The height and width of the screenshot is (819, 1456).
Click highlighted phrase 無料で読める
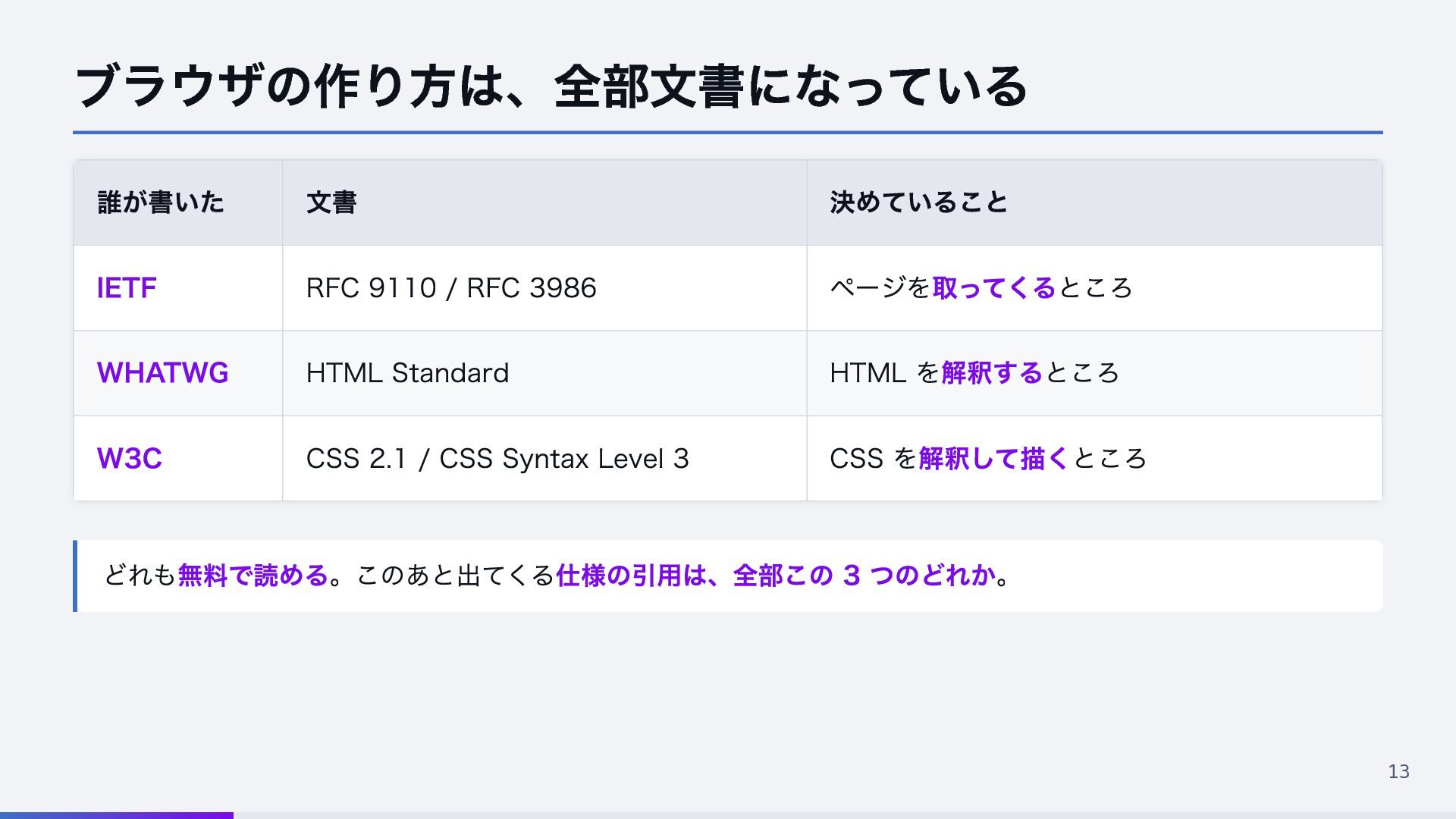253,576
